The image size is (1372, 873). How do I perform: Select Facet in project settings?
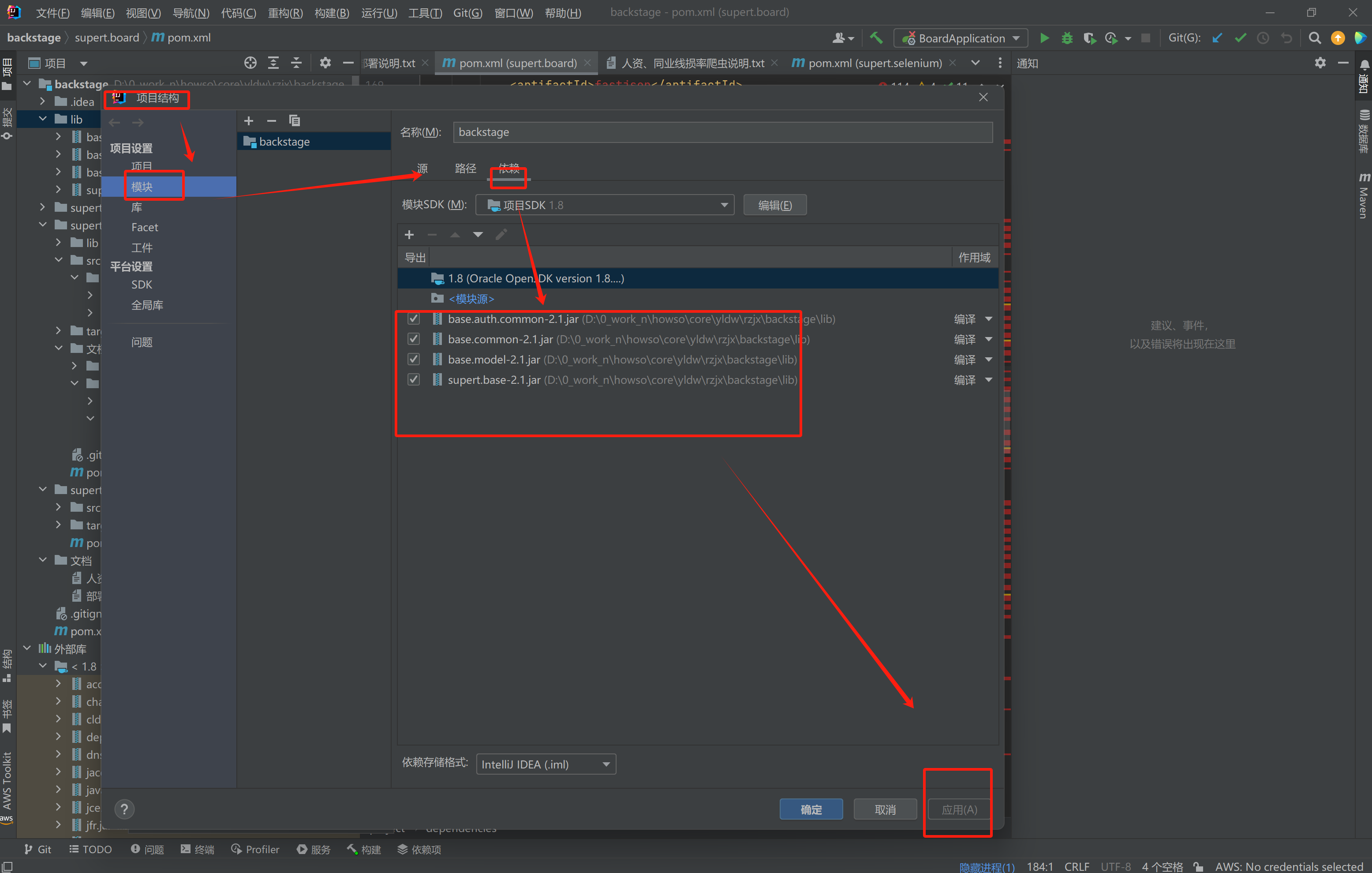pos(145,227)
